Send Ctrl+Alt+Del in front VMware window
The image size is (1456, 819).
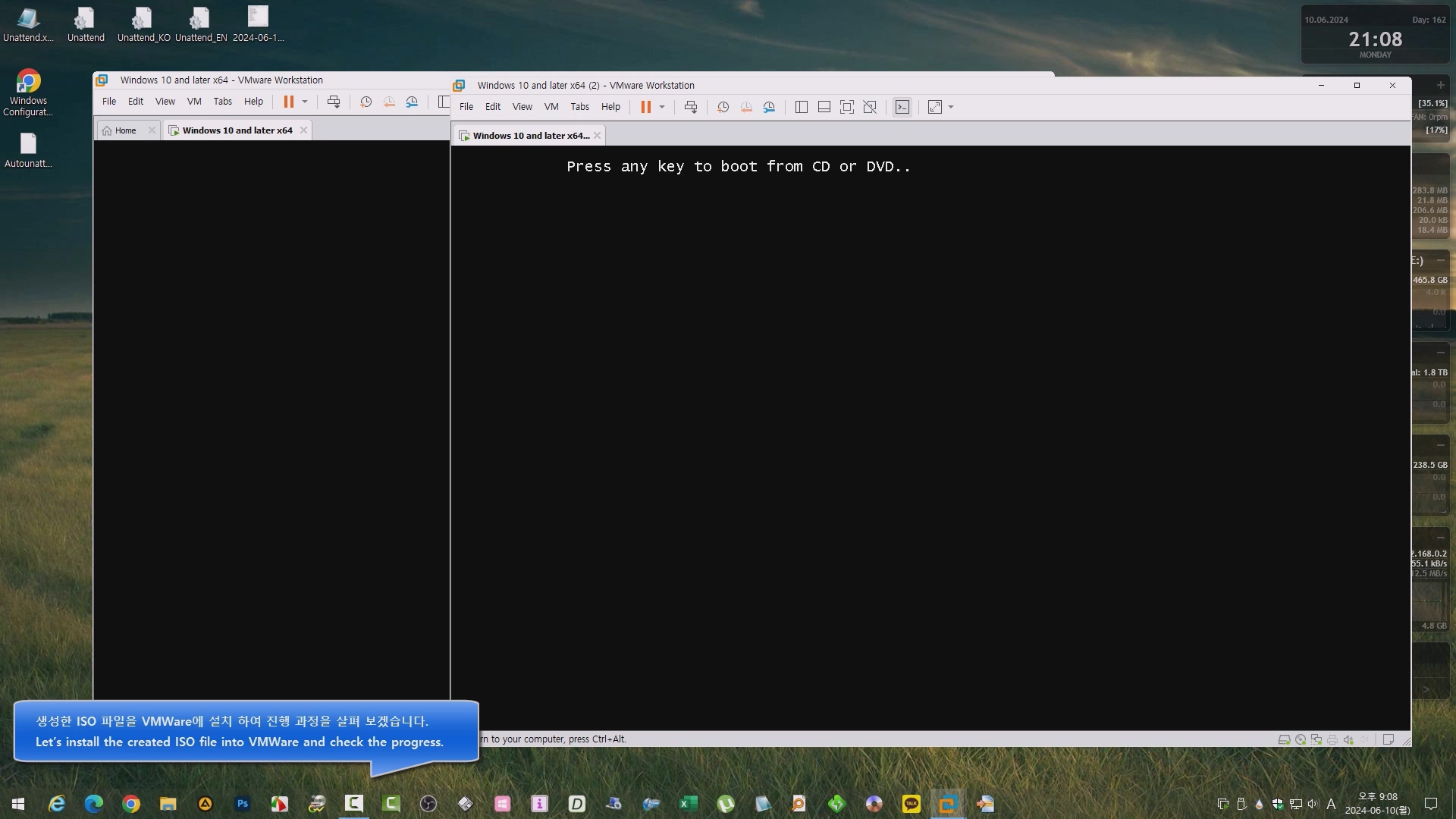pyautogui.click(x=690, y=107)
